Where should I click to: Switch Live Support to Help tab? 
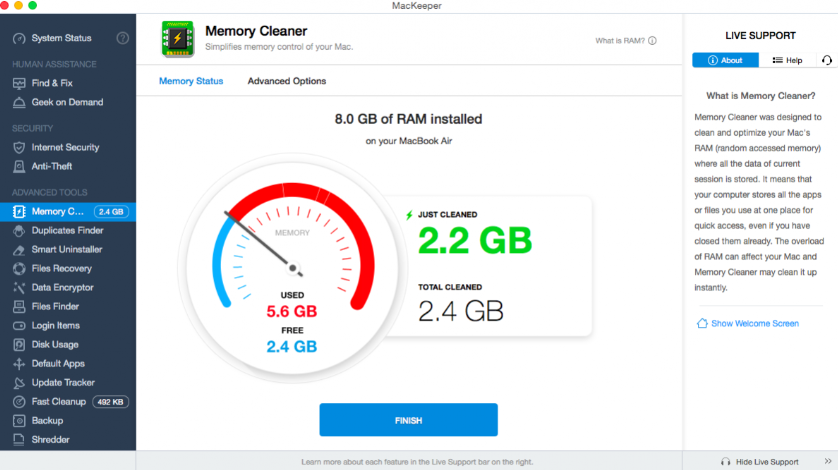pyautogui.click(x=787, y=60)
